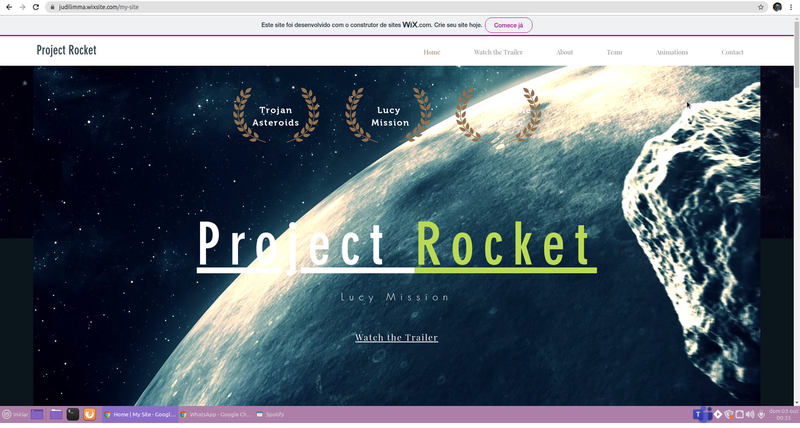
Task: Open the Team menu item
Action: tap(614, 52)
